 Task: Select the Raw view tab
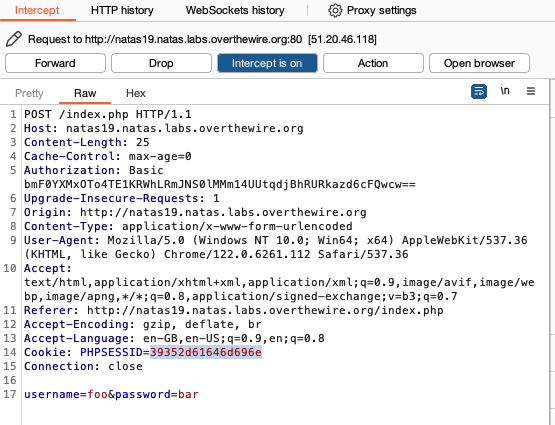pyautogui.click(x=85, y=93)
